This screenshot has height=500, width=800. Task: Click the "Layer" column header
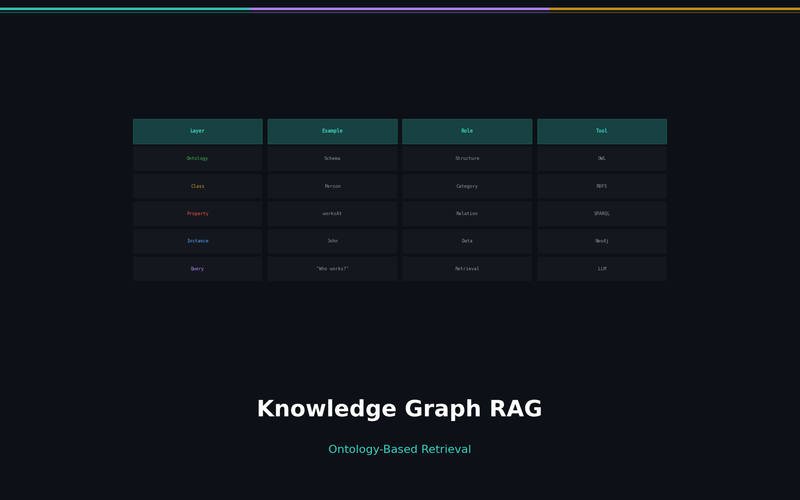197,131
